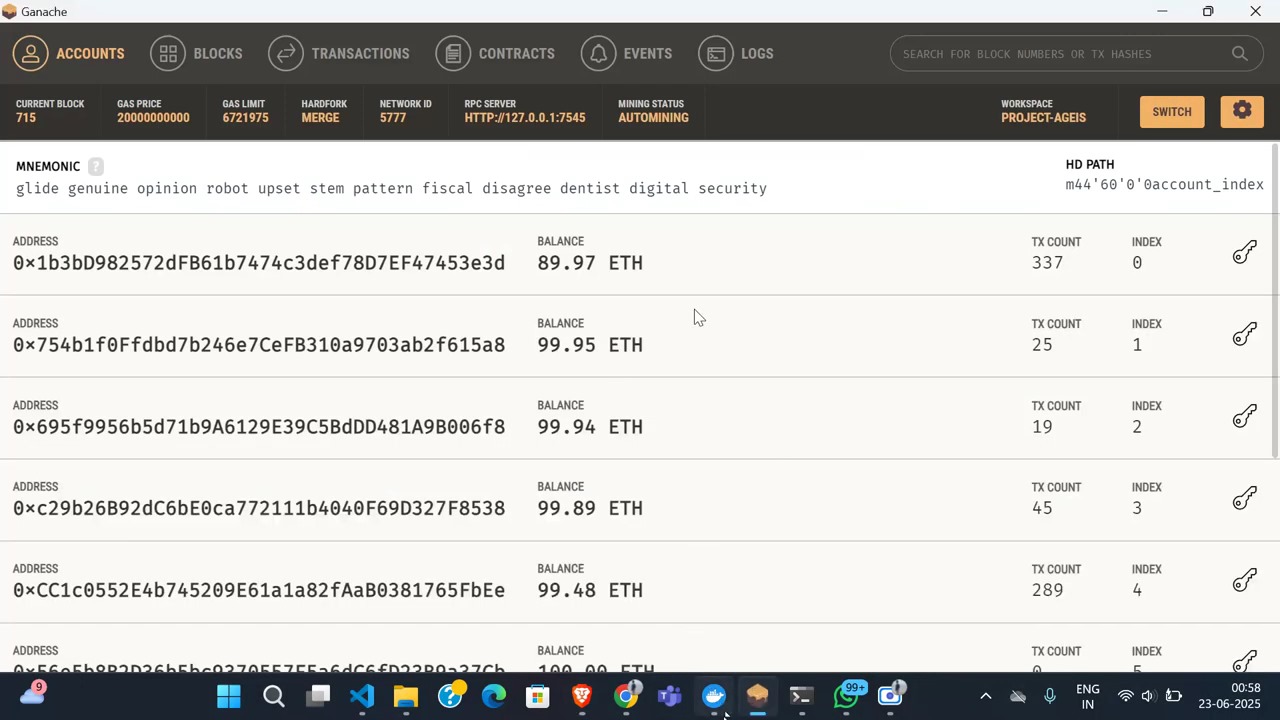The image size is (1280, 720).
Task: Go to the Contracts tab
Action: (x=495, y=54)
